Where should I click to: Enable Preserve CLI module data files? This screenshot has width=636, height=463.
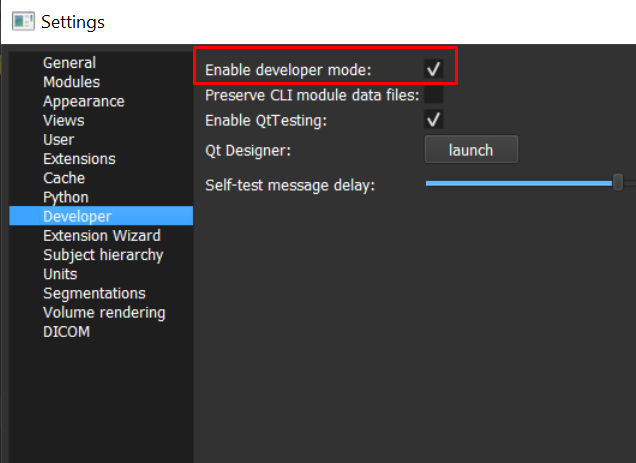click(433, 95)
